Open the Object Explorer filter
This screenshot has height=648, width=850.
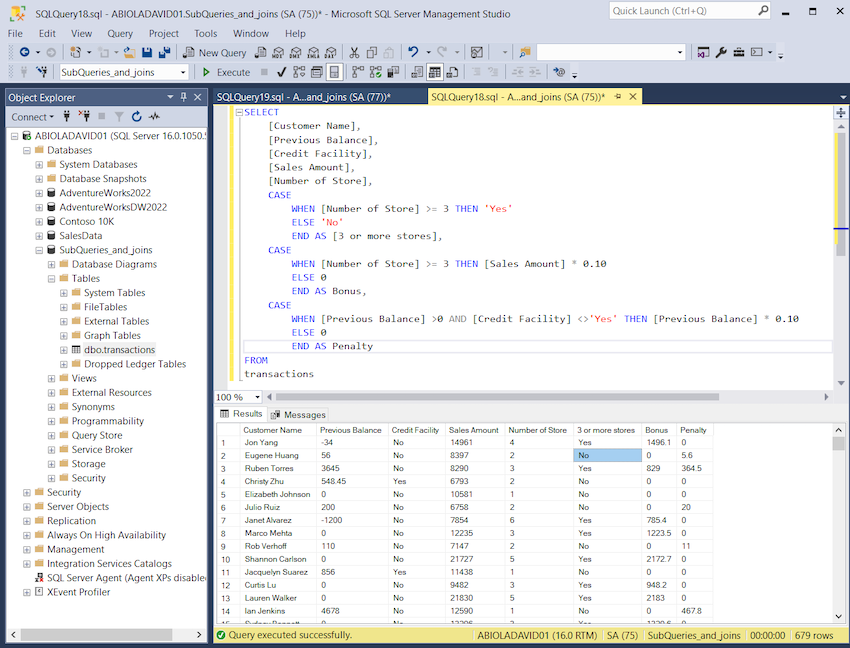pos(120,117)
